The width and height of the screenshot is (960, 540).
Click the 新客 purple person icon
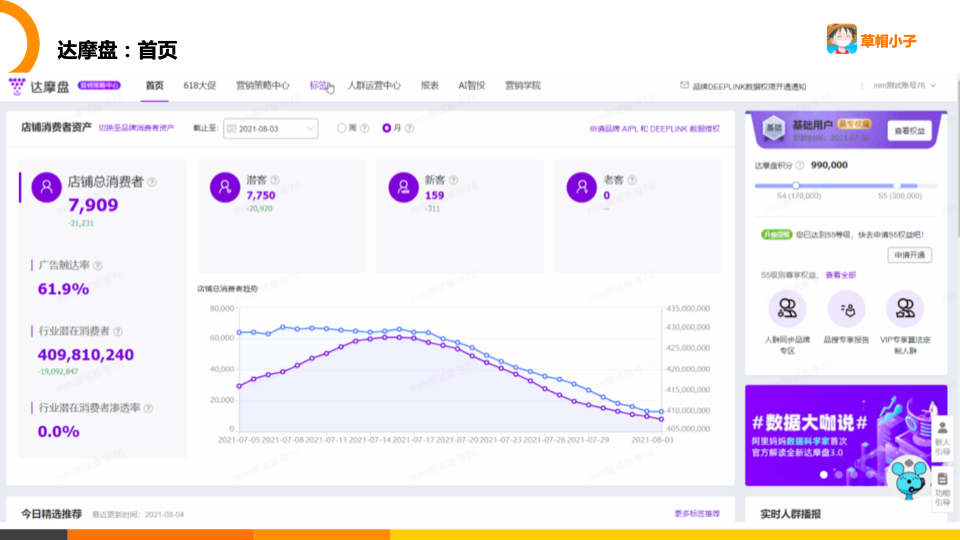point(403,187)
